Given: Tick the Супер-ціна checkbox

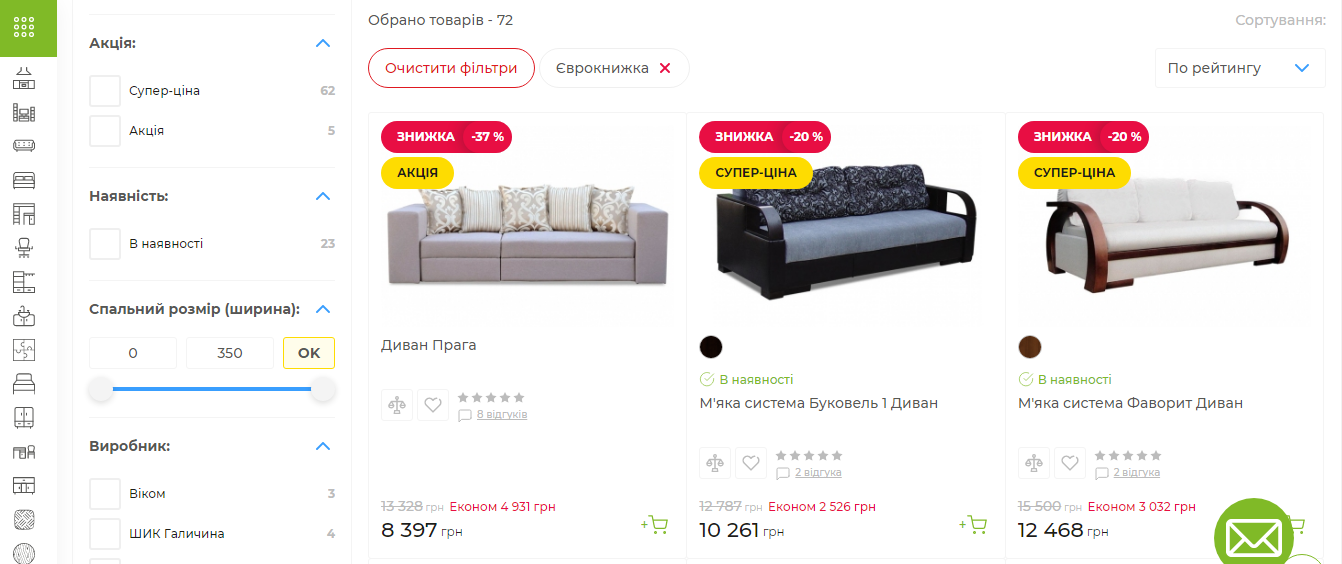Looking at the screenshot, I should tap(105, 91).
